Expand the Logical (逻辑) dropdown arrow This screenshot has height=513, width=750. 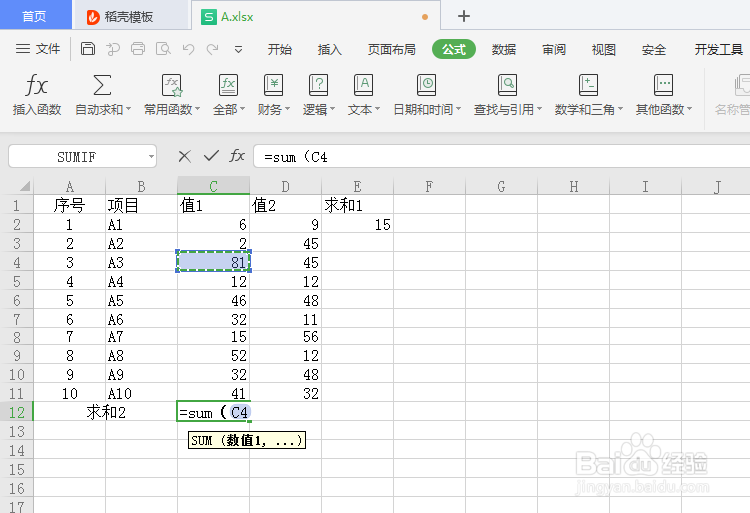point(332,109)
